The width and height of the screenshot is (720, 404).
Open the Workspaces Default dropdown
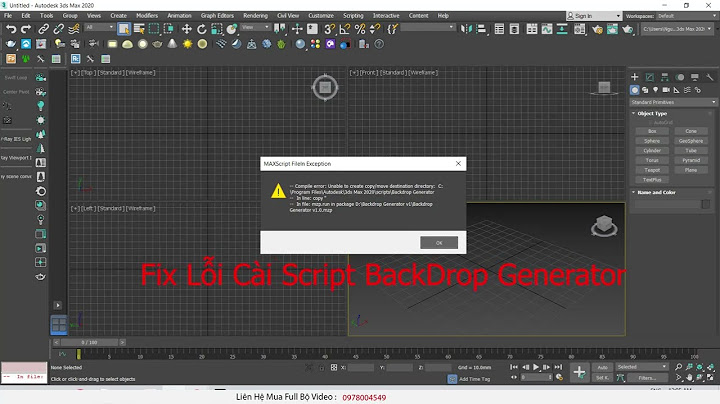click(686, 16)
